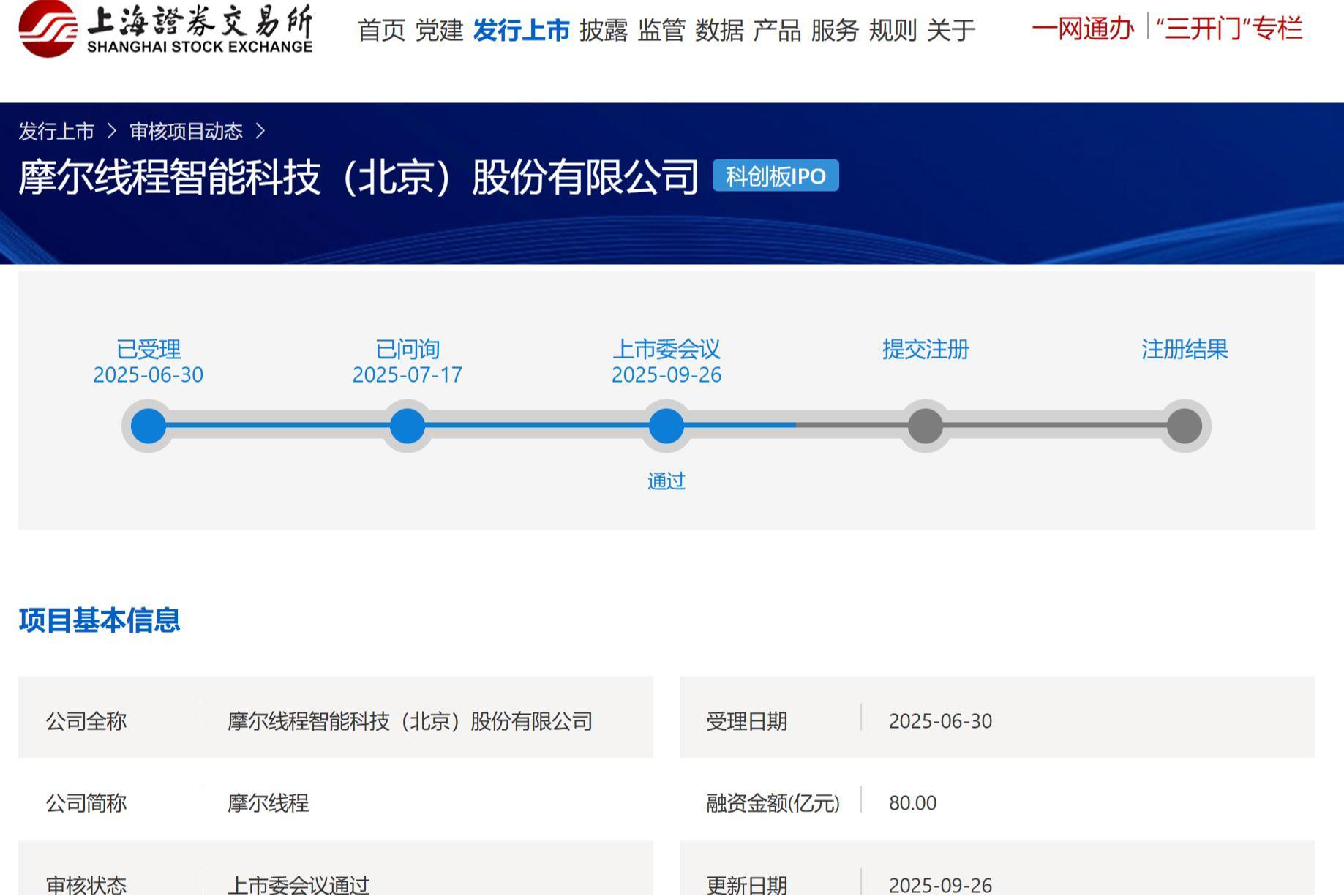Image resolution: width=1344 pixels, height=896 pixels.
Task: Open the 规则 rules menu
Action: click(893, 31)
